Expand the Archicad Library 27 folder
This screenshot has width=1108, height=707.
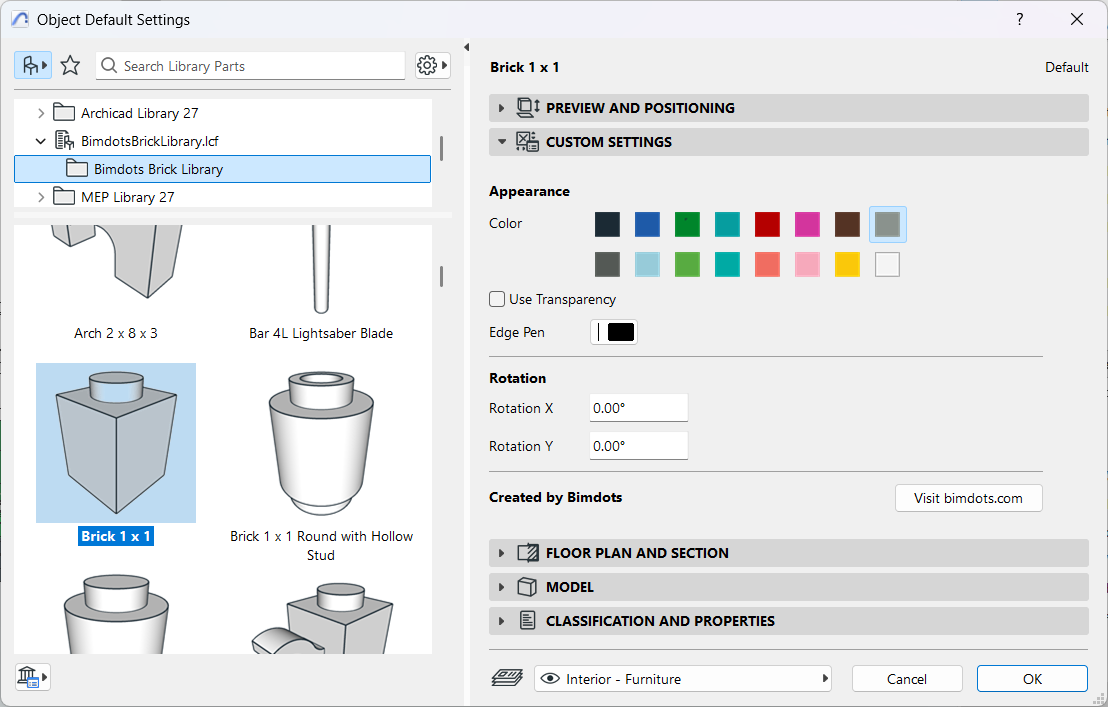tap(41, 113)
